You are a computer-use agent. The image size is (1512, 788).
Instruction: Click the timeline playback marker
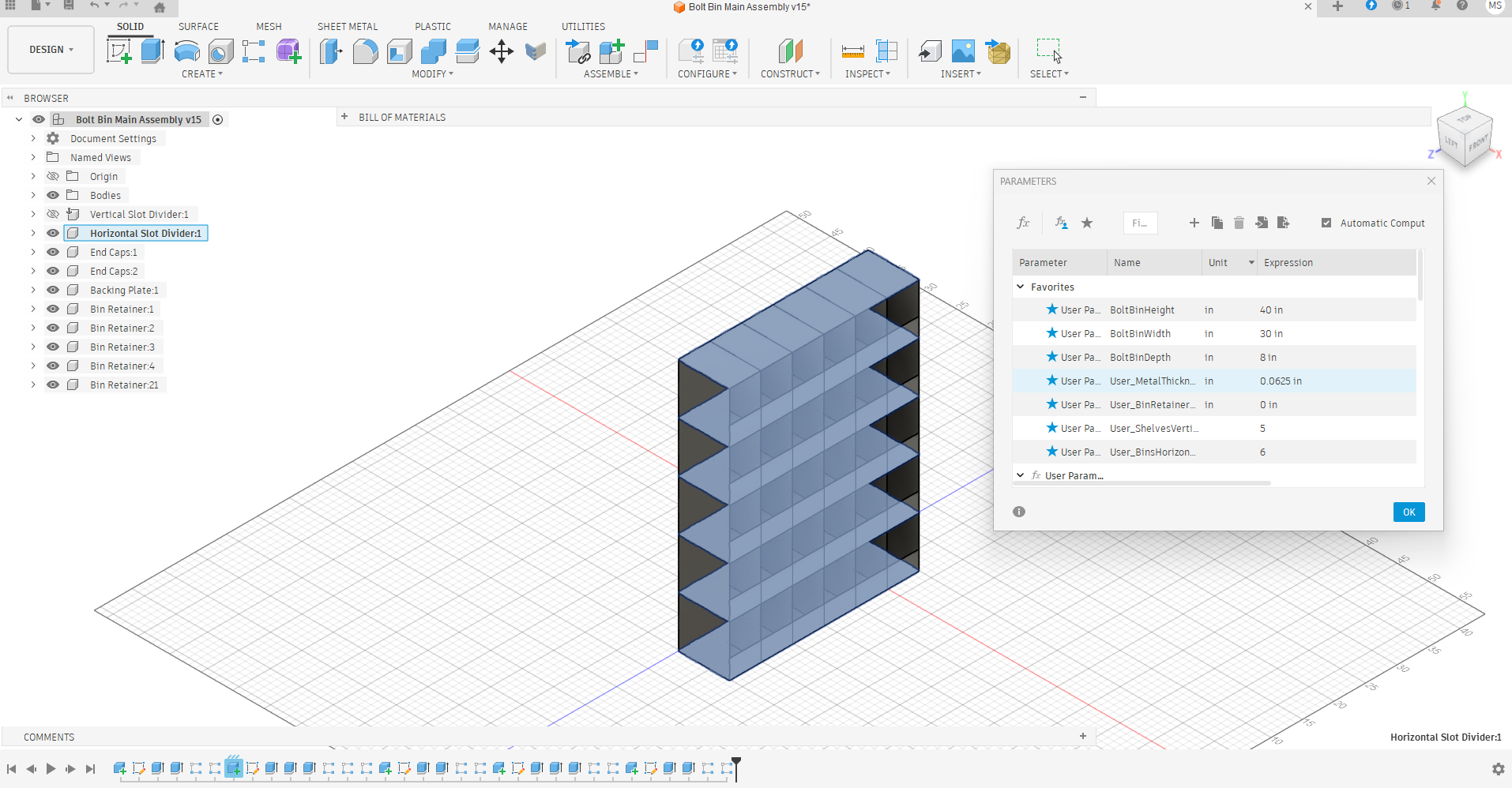[x=735, y=767]
